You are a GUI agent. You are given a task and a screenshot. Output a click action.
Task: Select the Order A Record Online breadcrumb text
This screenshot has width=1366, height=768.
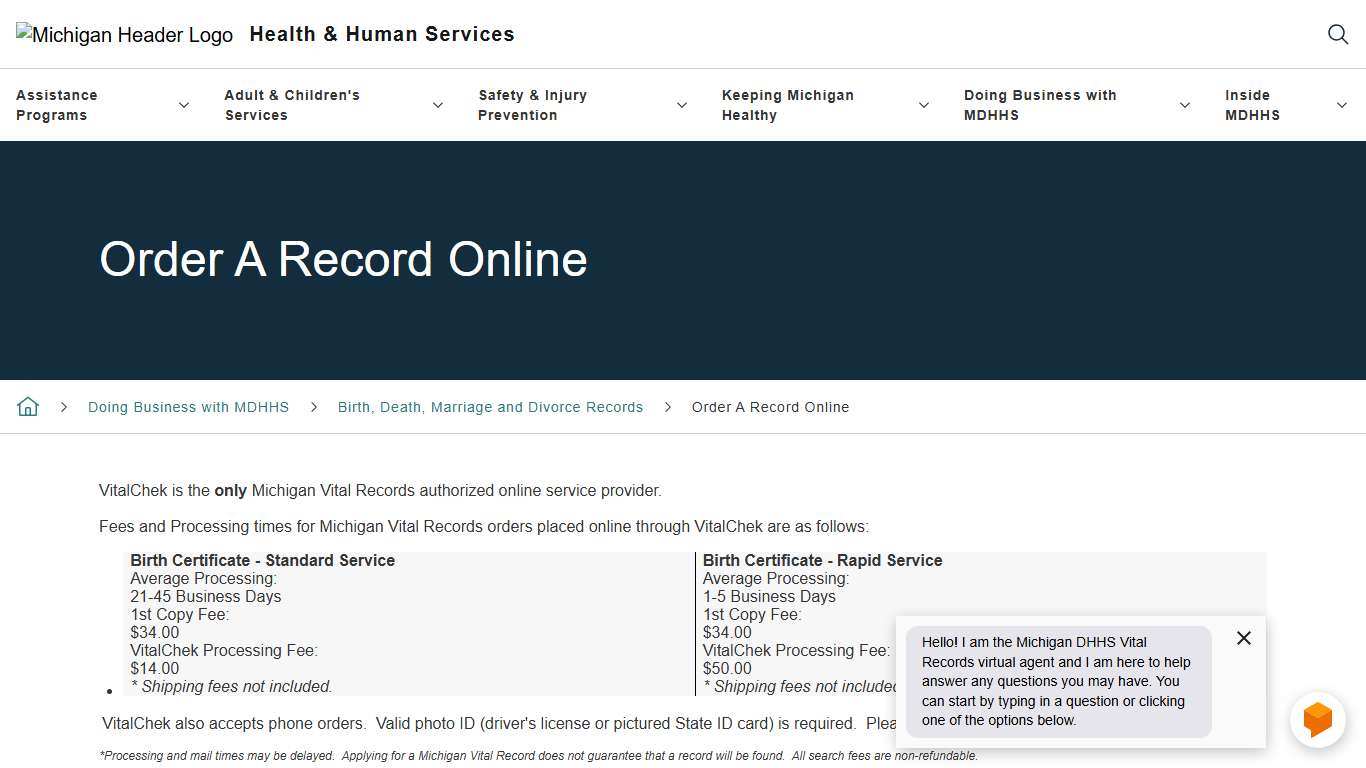[x=770, y=407]
